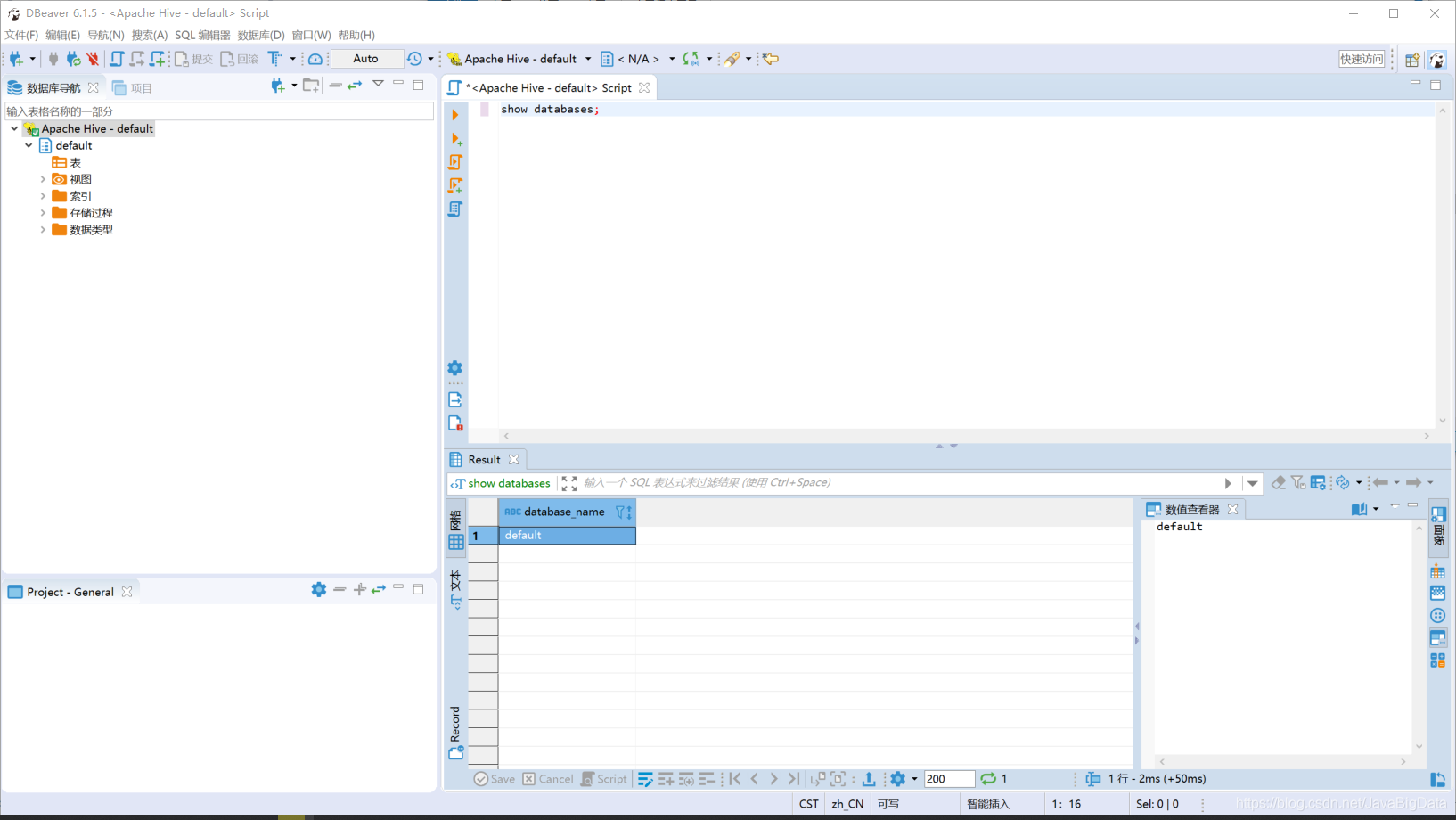The height and width of the screenshot is (820, 1456).
Task: Expand the 数据类型 folder
Action: coord(43,230)
